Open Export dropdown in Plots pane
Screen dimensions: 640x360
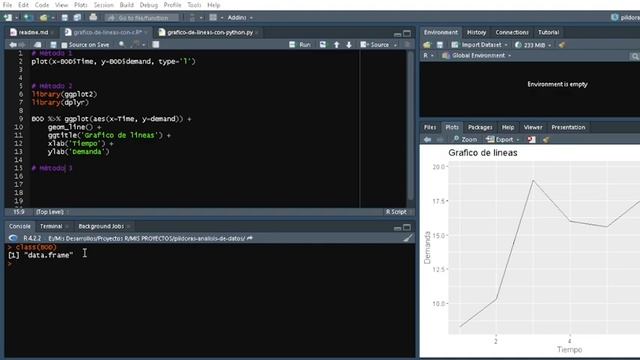point(502,140)
